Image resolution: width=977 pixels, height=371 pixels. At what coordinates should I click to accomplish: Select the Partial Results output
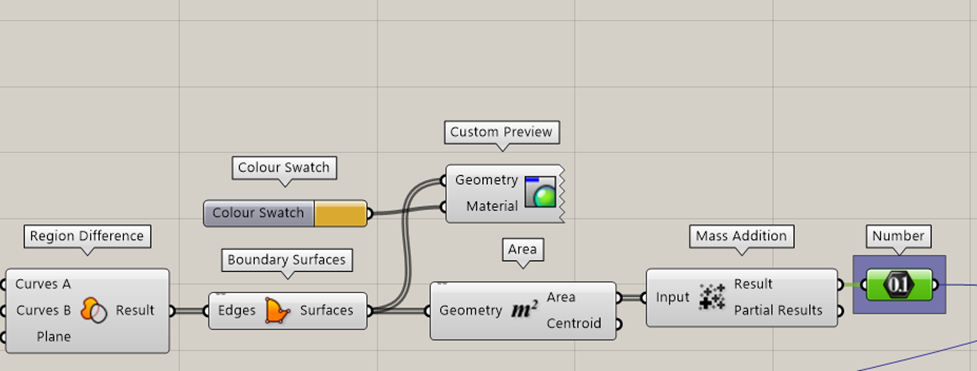pos(778,311)
